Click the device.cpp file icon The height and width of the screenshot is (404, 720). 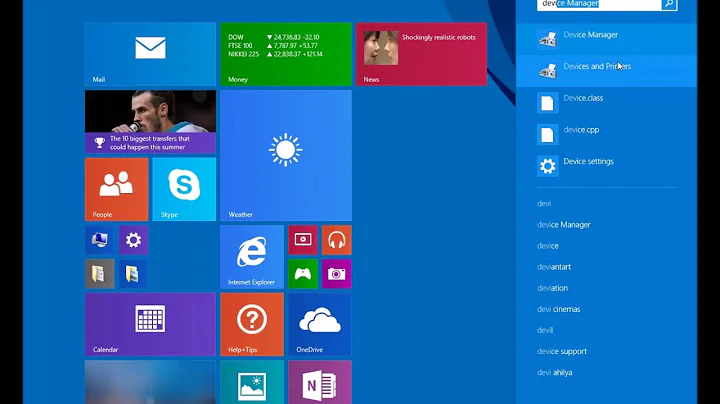(548, 134)
